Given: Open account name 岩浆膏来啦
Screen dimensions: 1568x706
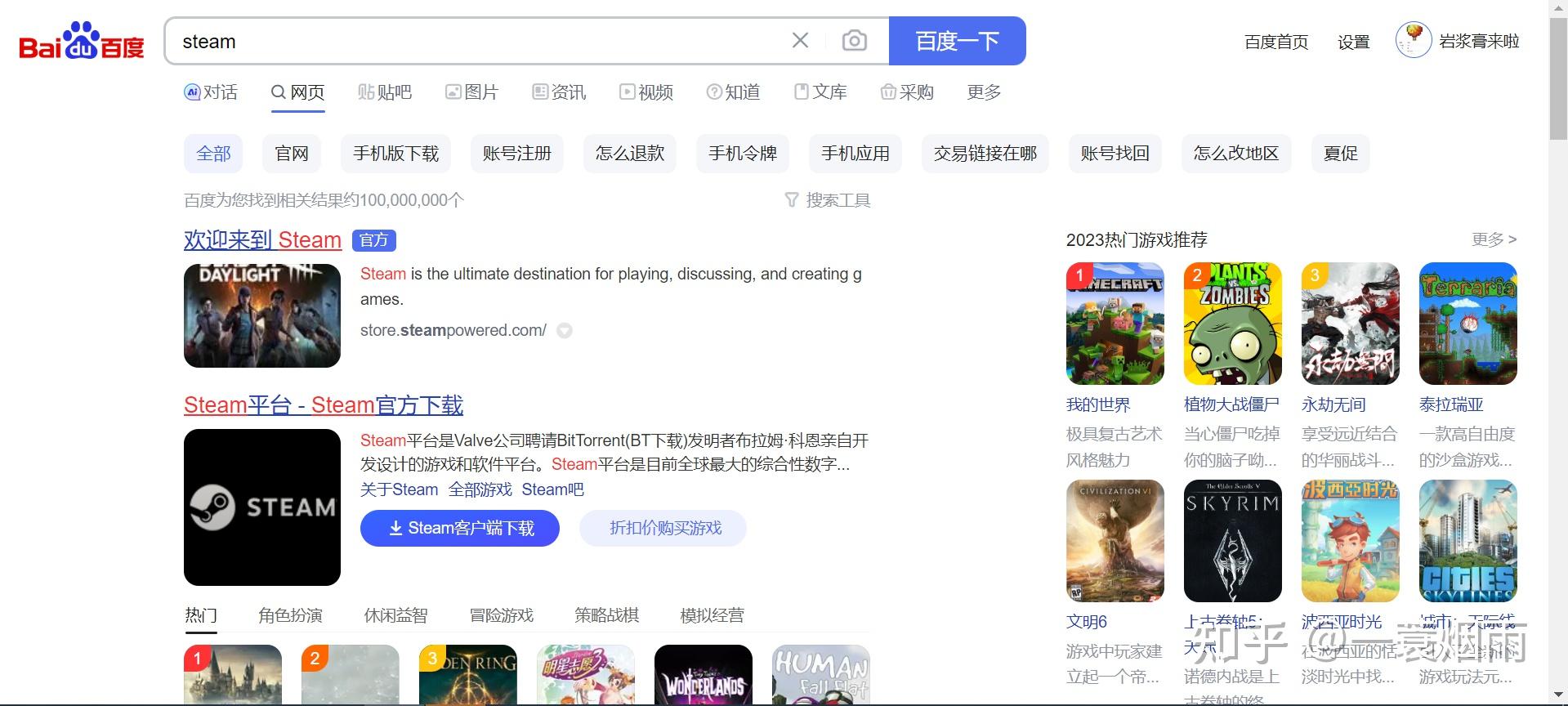Looking at the screenshot, I should pyautogui.click(x=1479, y=41).
